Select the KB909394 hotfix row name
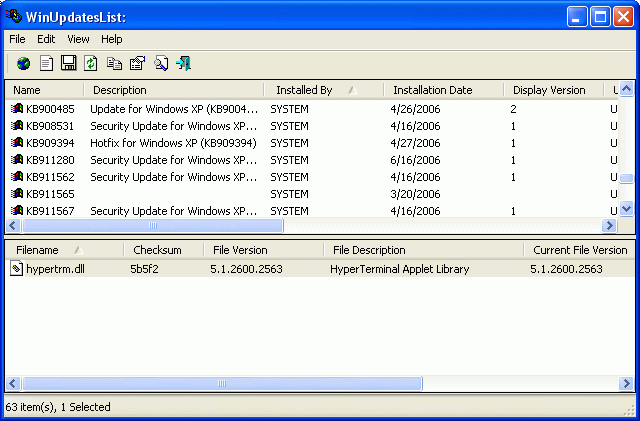Viewport: 640px width, 421px height. point(50,143)
